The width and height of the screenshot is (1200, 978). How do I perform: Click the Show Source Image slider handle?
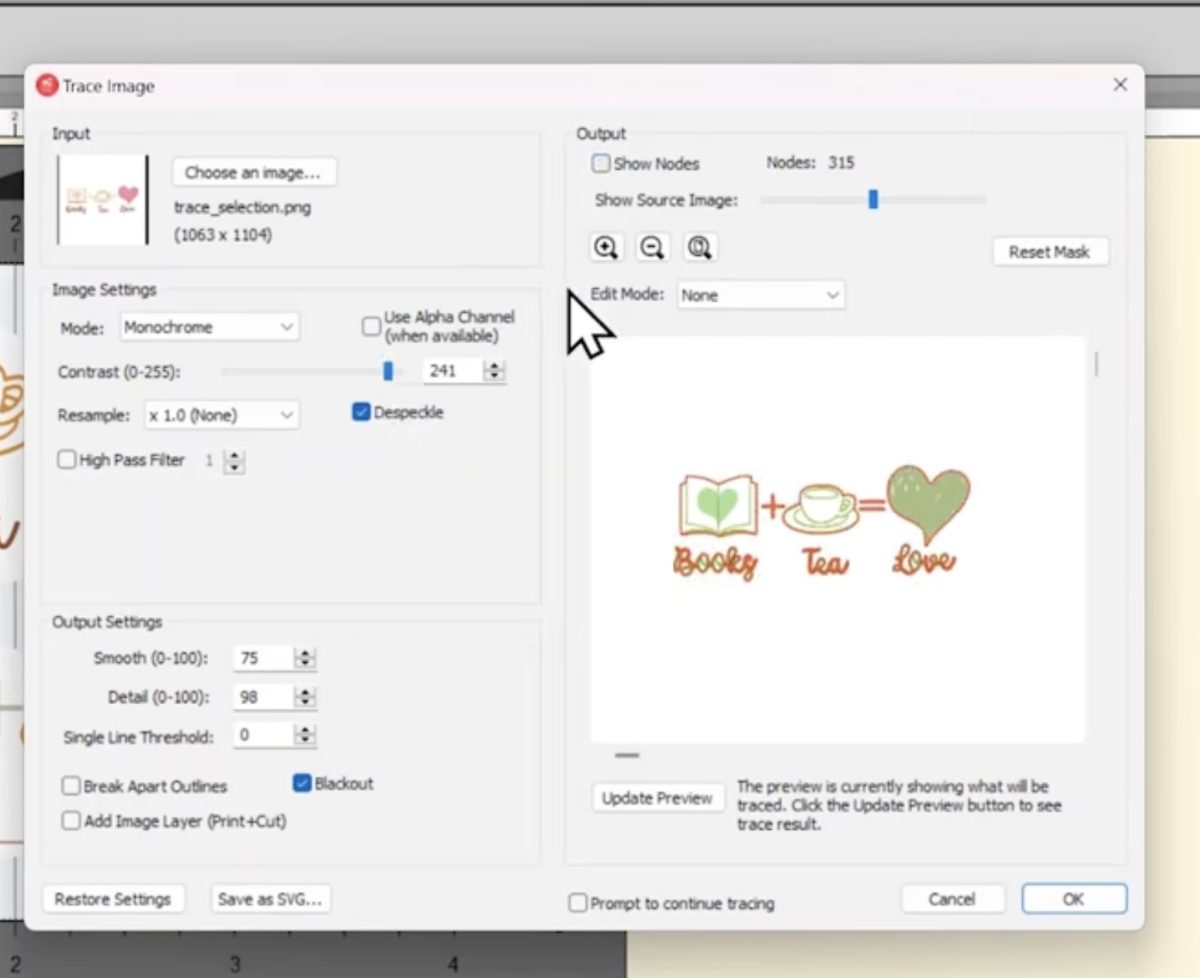click(873, 199)
